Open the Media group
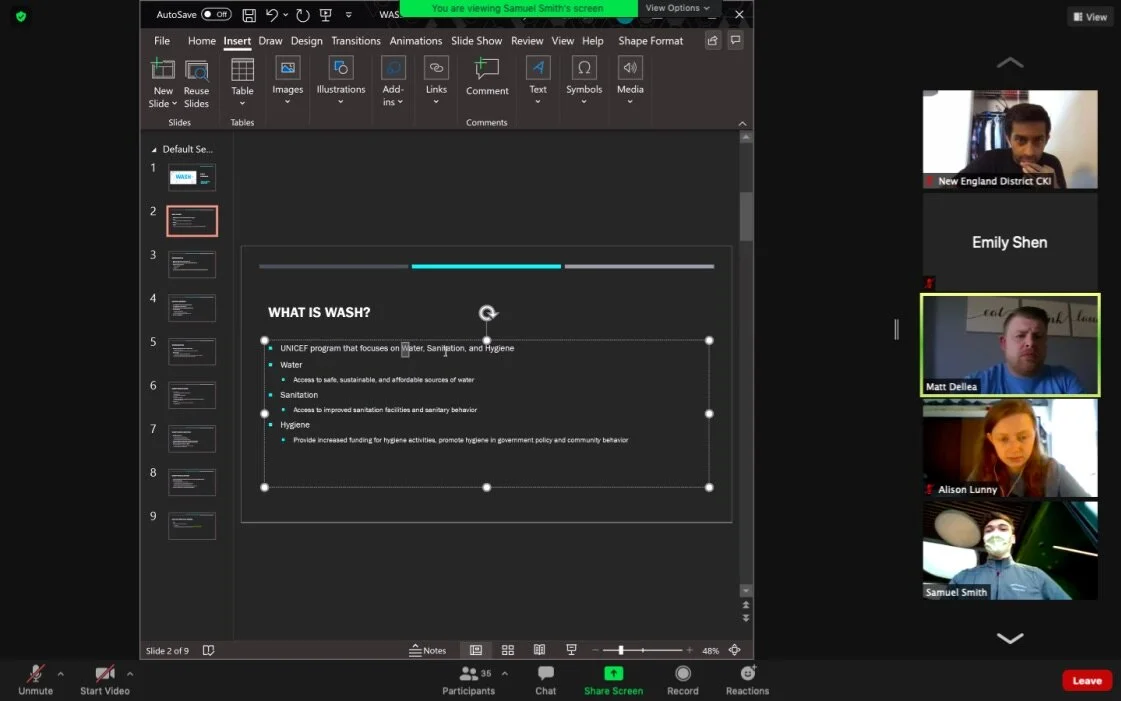 point(630,81)
